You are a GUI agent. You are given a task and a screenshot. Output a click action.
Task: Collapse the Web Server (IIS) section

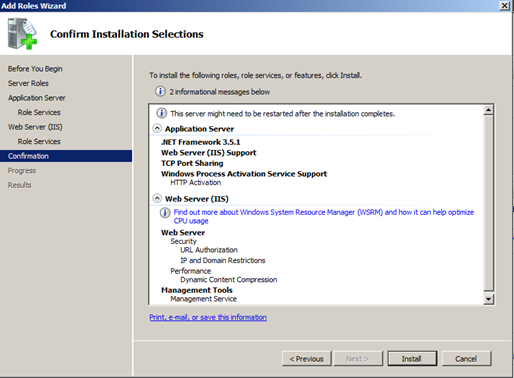(x=157, y=198)
